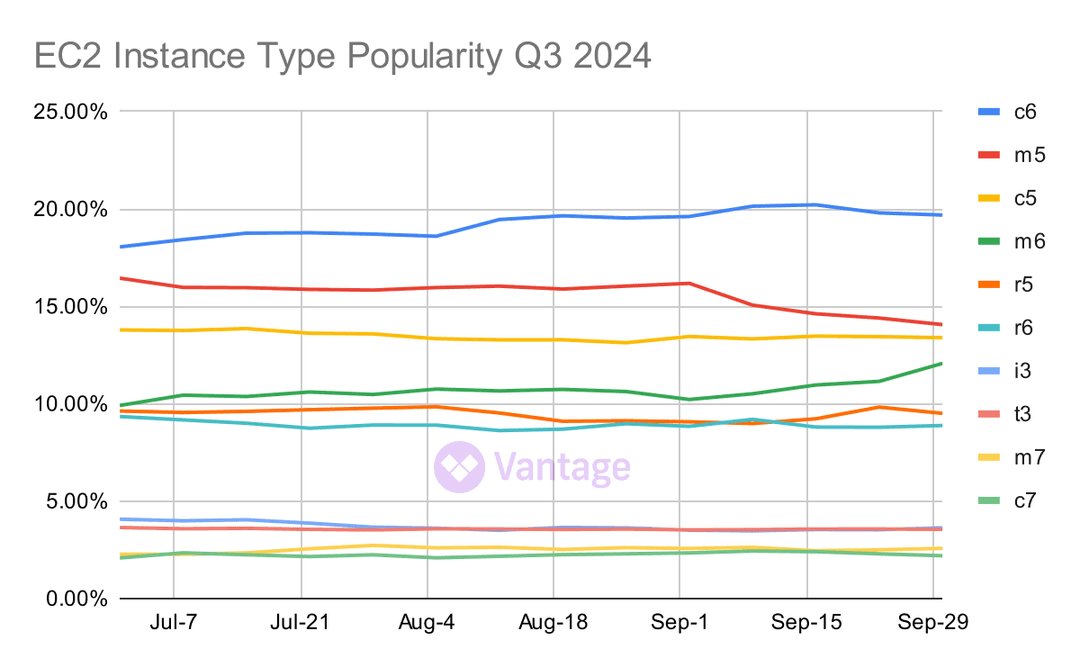Click the Sep-29 x-axis date label
The height and width of the screenshot is (668, 1080).
click(x=932, y=623)
